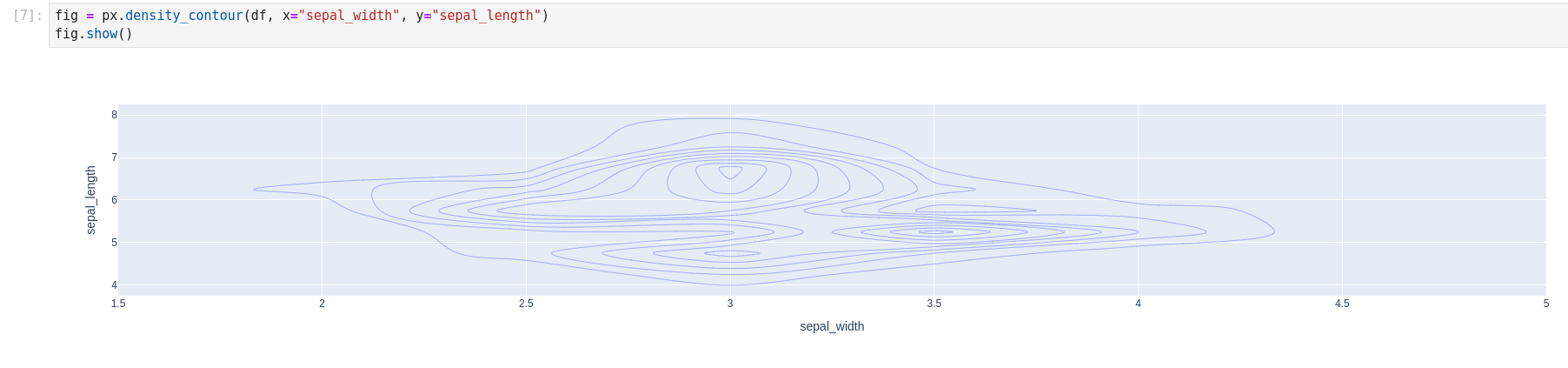The height and width of the screenshot is (368, 1568).
Task: Click the y-axis tick label 6
Action: coord(114,200)
